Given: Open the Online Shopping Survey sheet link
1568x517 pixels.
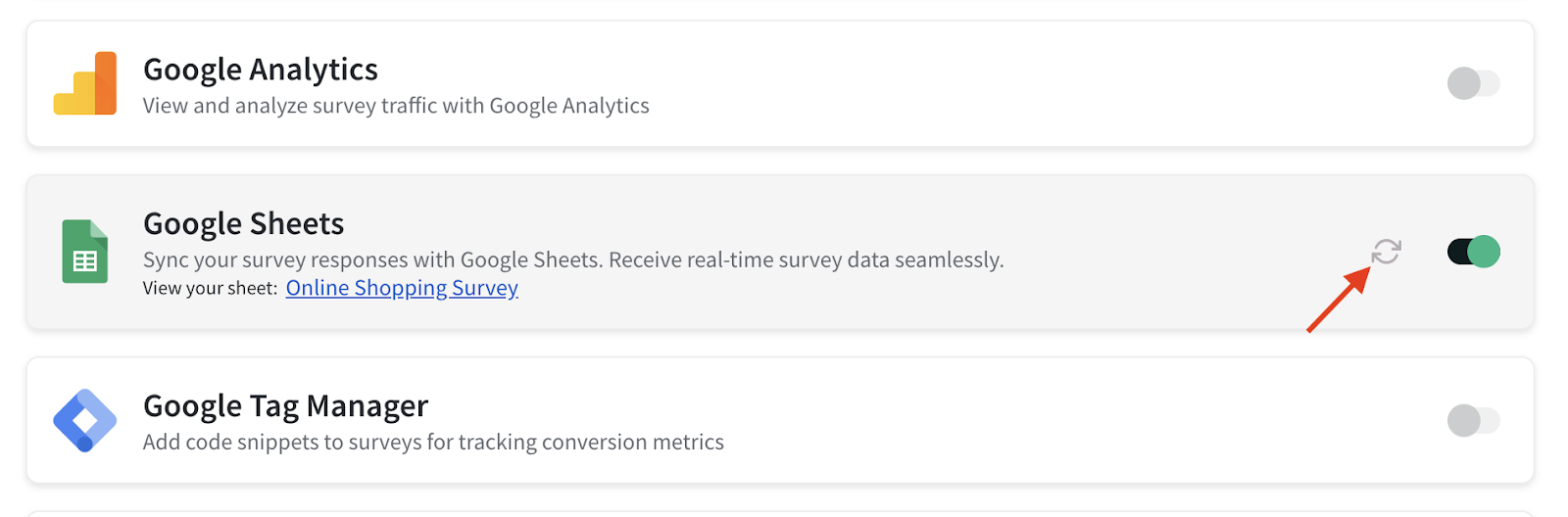Looking at the screenshot, I should [x=402, y=288].
